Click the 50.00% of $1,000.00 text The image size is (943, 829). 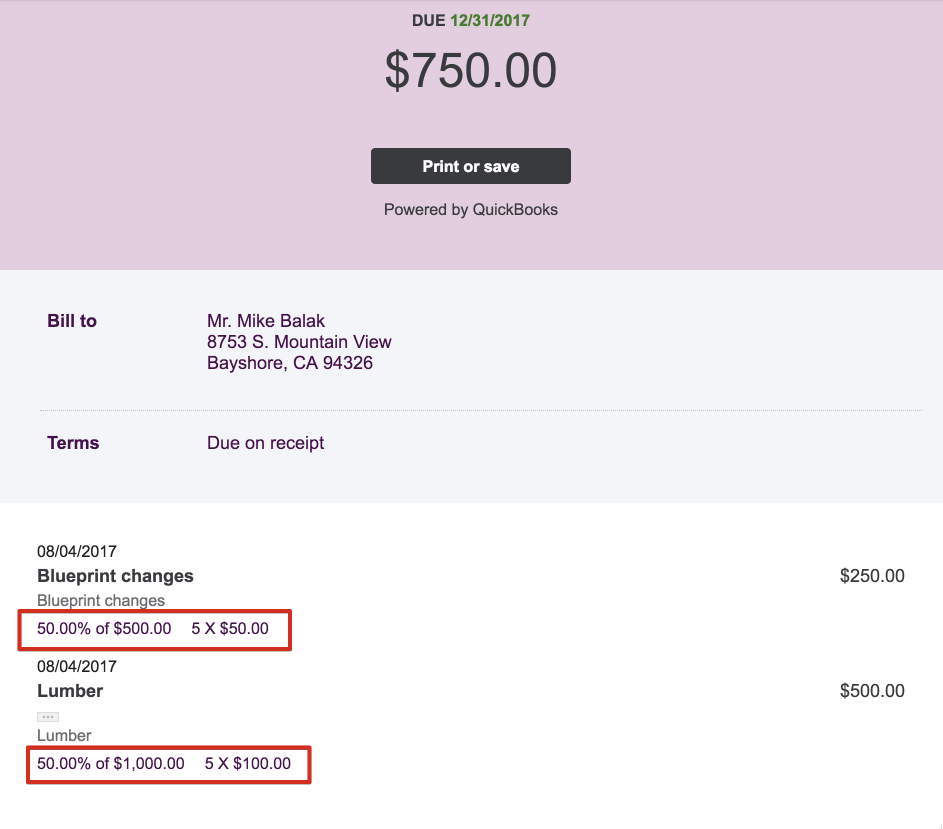click(x=111, y=764)
